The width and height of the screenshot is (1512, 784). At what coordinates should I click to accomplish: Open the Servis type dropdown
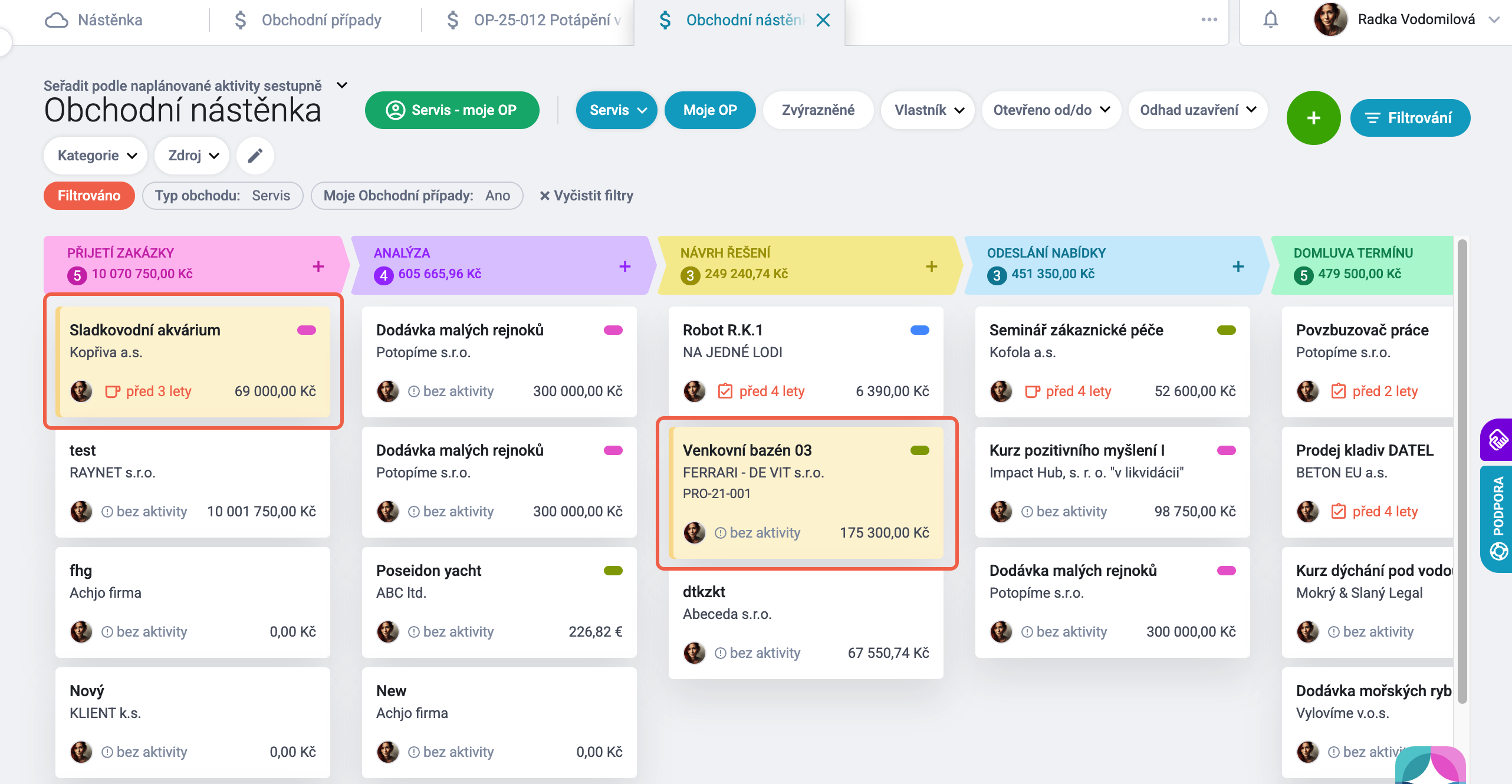[x=616, y=110]
